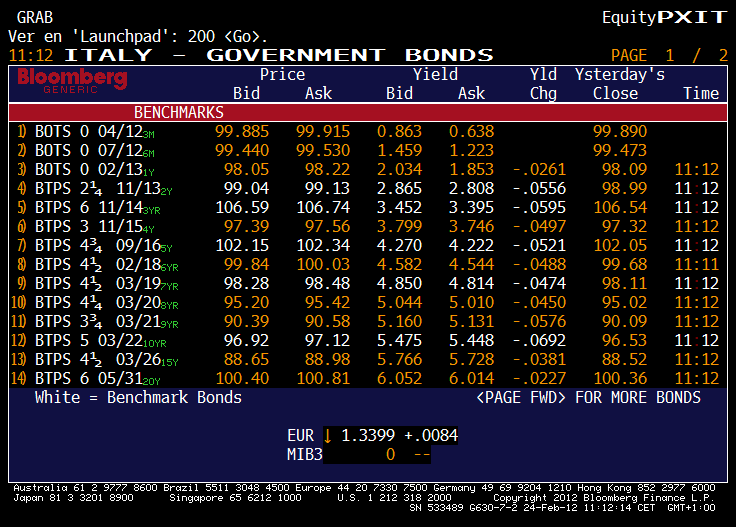The image size is (736, 527).
Task: Click the EUR 1.3399 quote
Action: click(372, 435)
